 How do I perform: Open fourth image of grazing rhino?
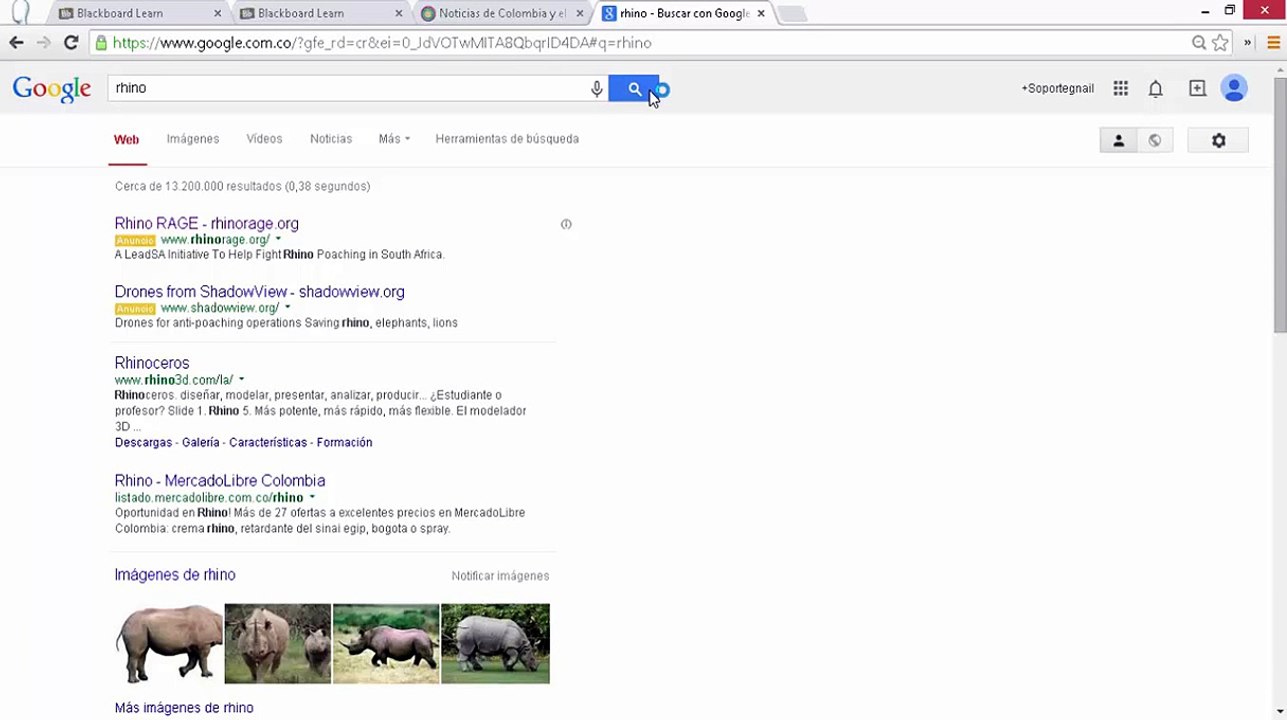[x=495, y=643]
